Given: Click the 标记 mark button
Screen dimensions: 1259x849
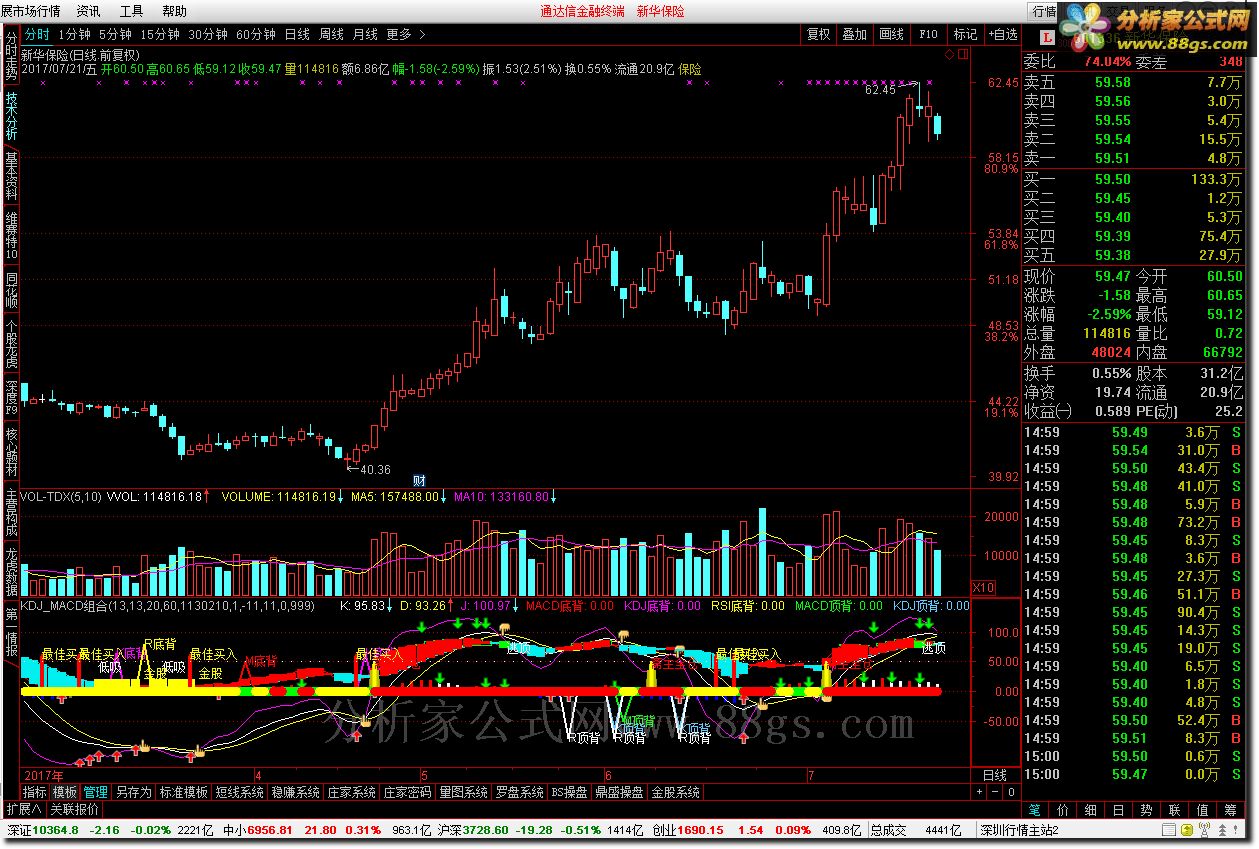Looking at the screenshot, I should point(965,34).
